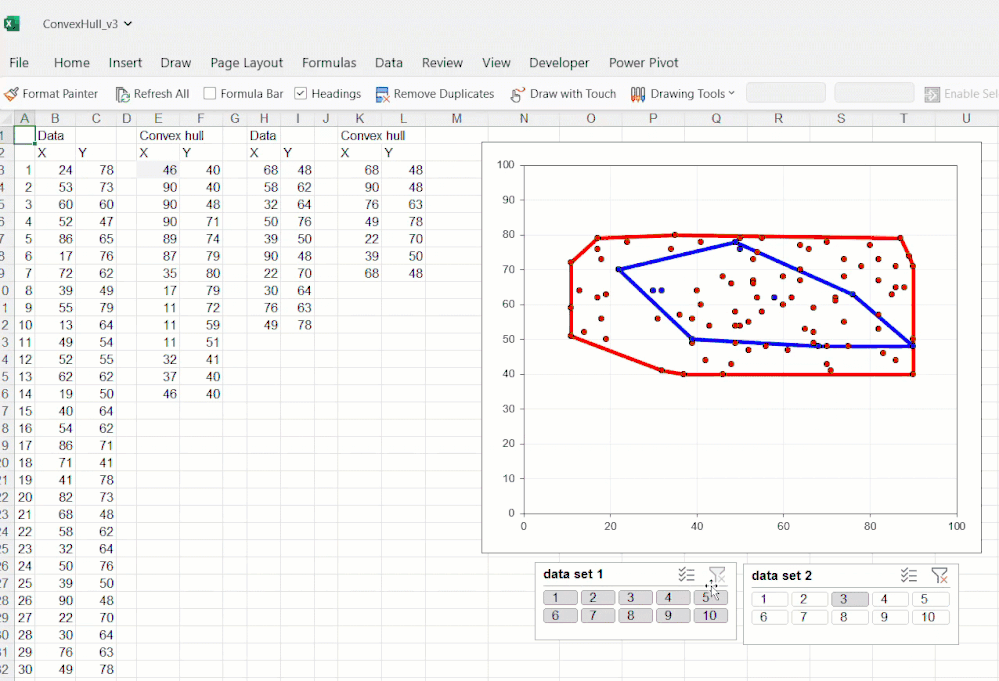Image resolution: width=999 pixels, height=681 pixels.
Task: Click the Excel app icon
Action: (11, 24)
